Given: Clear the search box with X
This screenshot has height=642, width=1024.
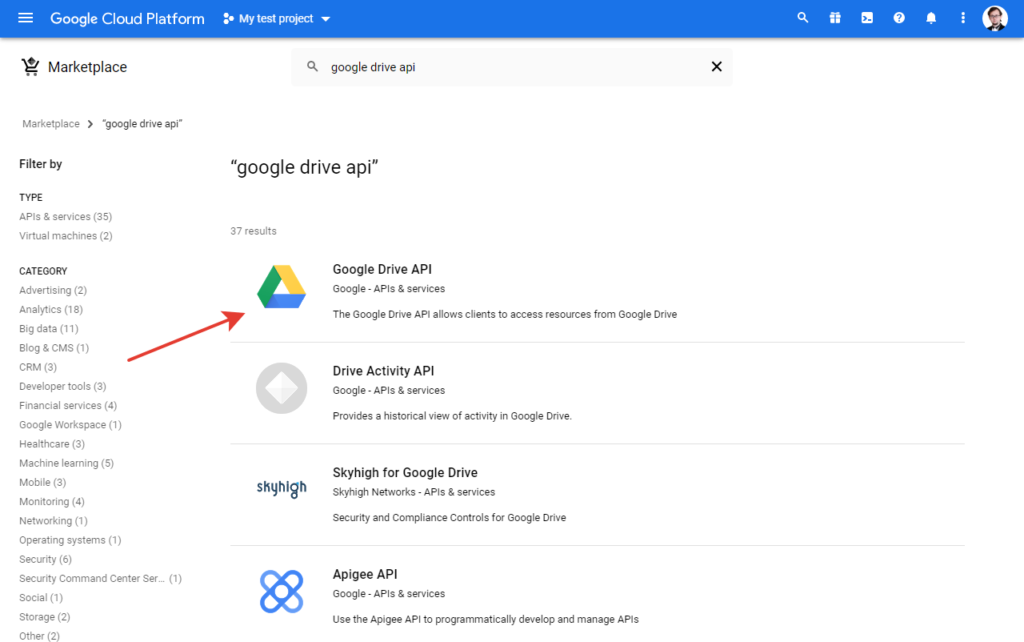Looking at the screenshot, I should pyautogui.click(x=716, y=67).
